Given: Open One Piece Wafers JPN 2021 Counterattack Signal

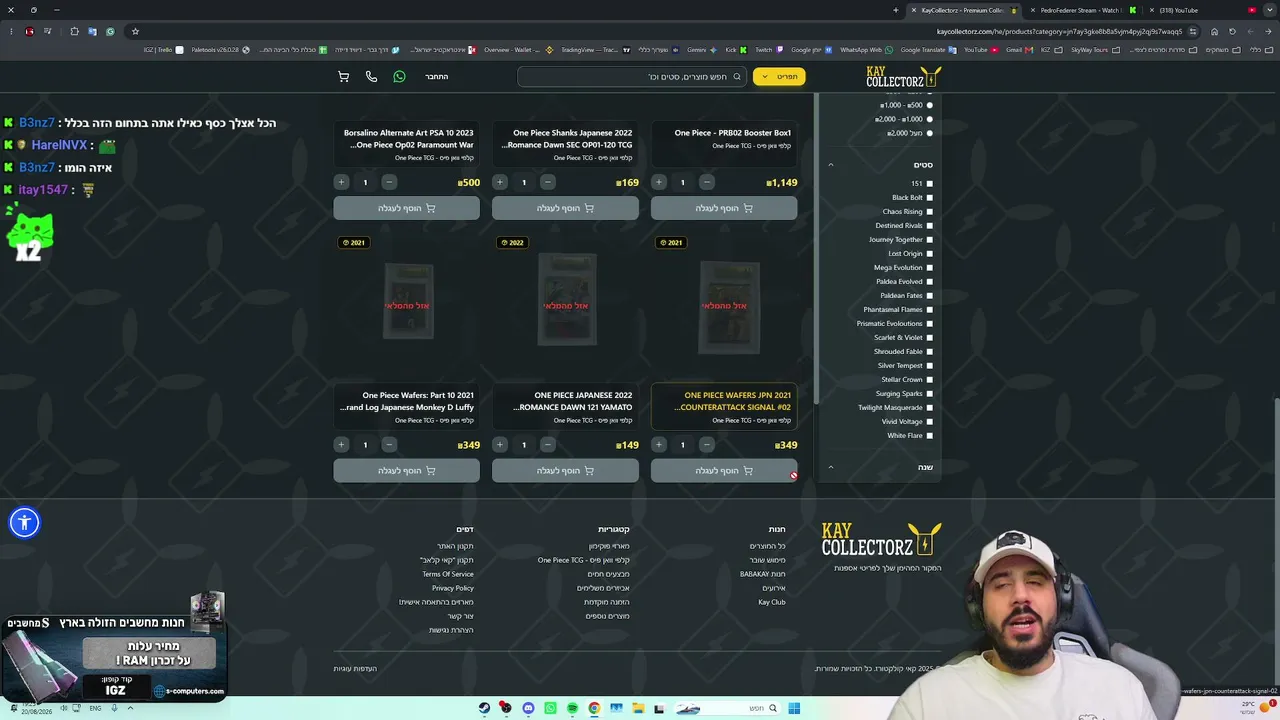Looking at the screenshot, I should [x=733, y=401].
